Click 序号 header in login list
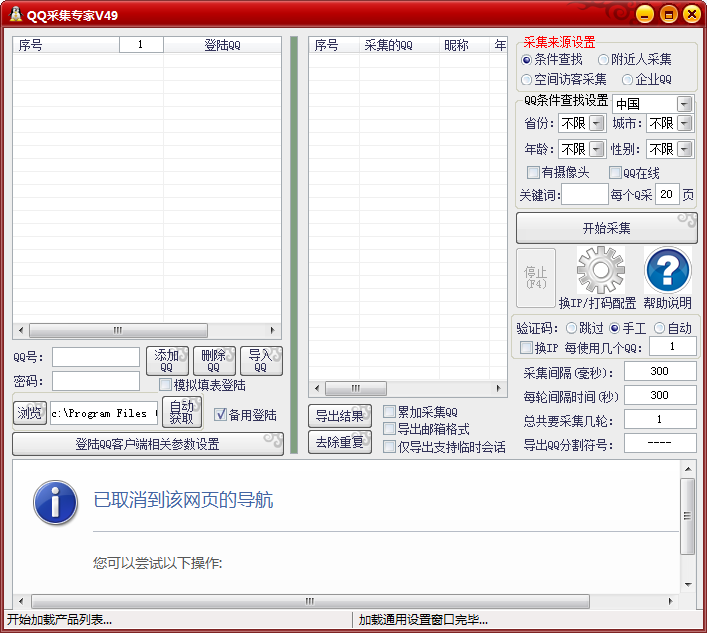Viewport: 707px width, 633px height. (66, 45)
